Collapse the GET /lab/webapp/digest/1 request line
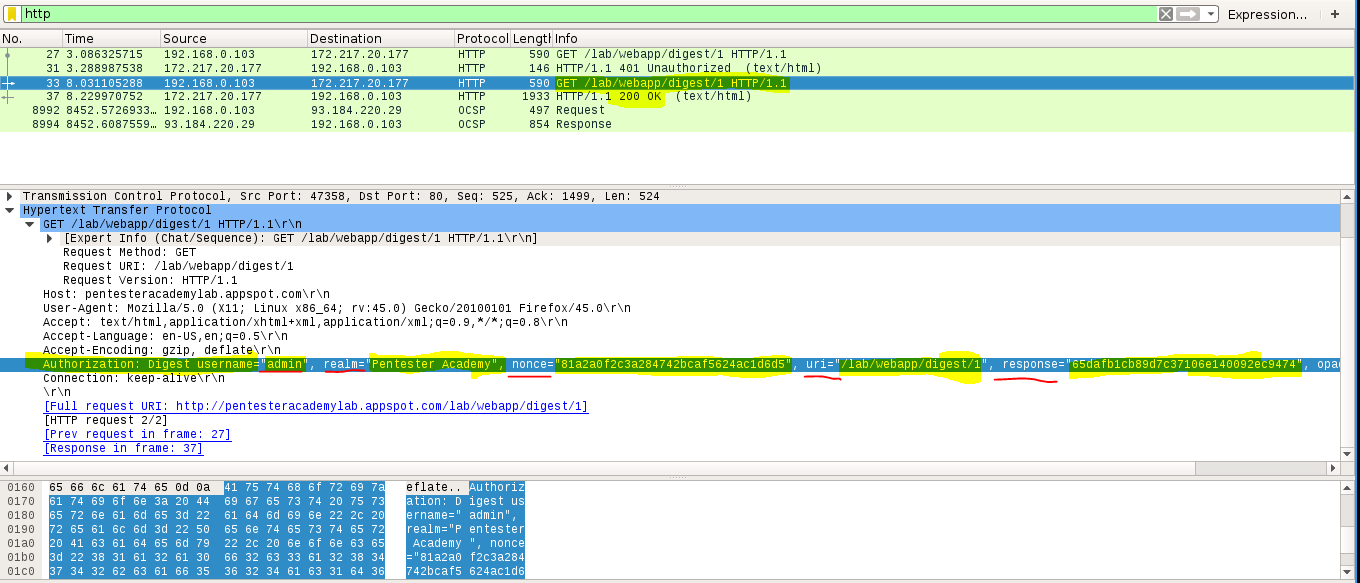1360x583 pixels. tap(30, 225)
